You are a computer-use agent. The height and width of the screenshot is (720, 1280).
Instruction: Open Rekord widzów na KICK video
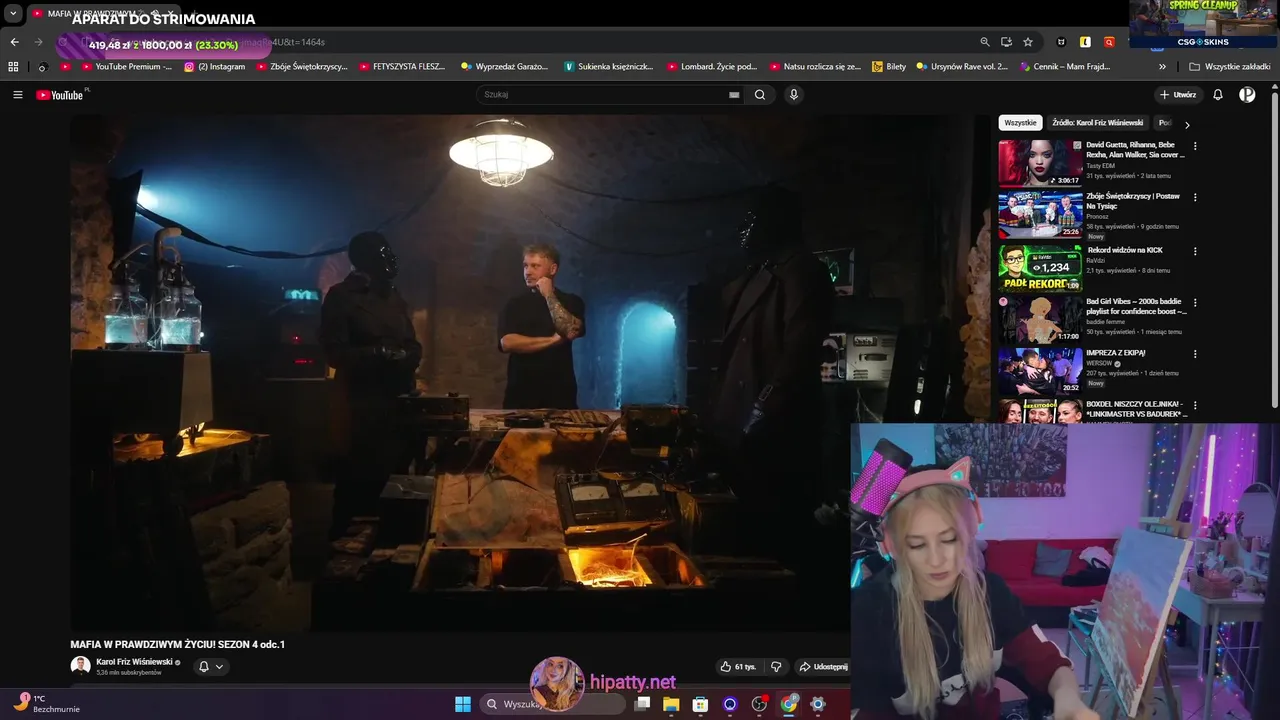pyautogui.click(x=1040, y=268)
